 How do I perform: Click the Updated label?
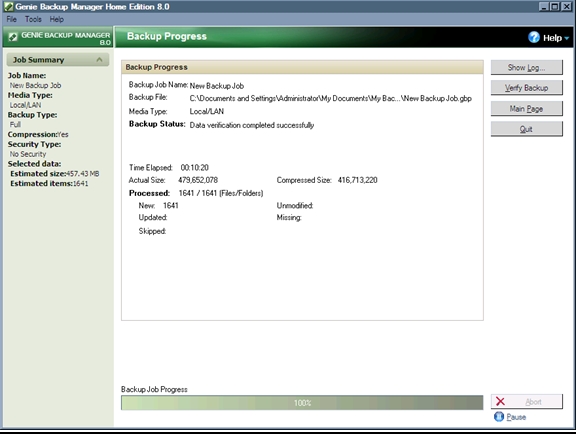click(153, 218)
